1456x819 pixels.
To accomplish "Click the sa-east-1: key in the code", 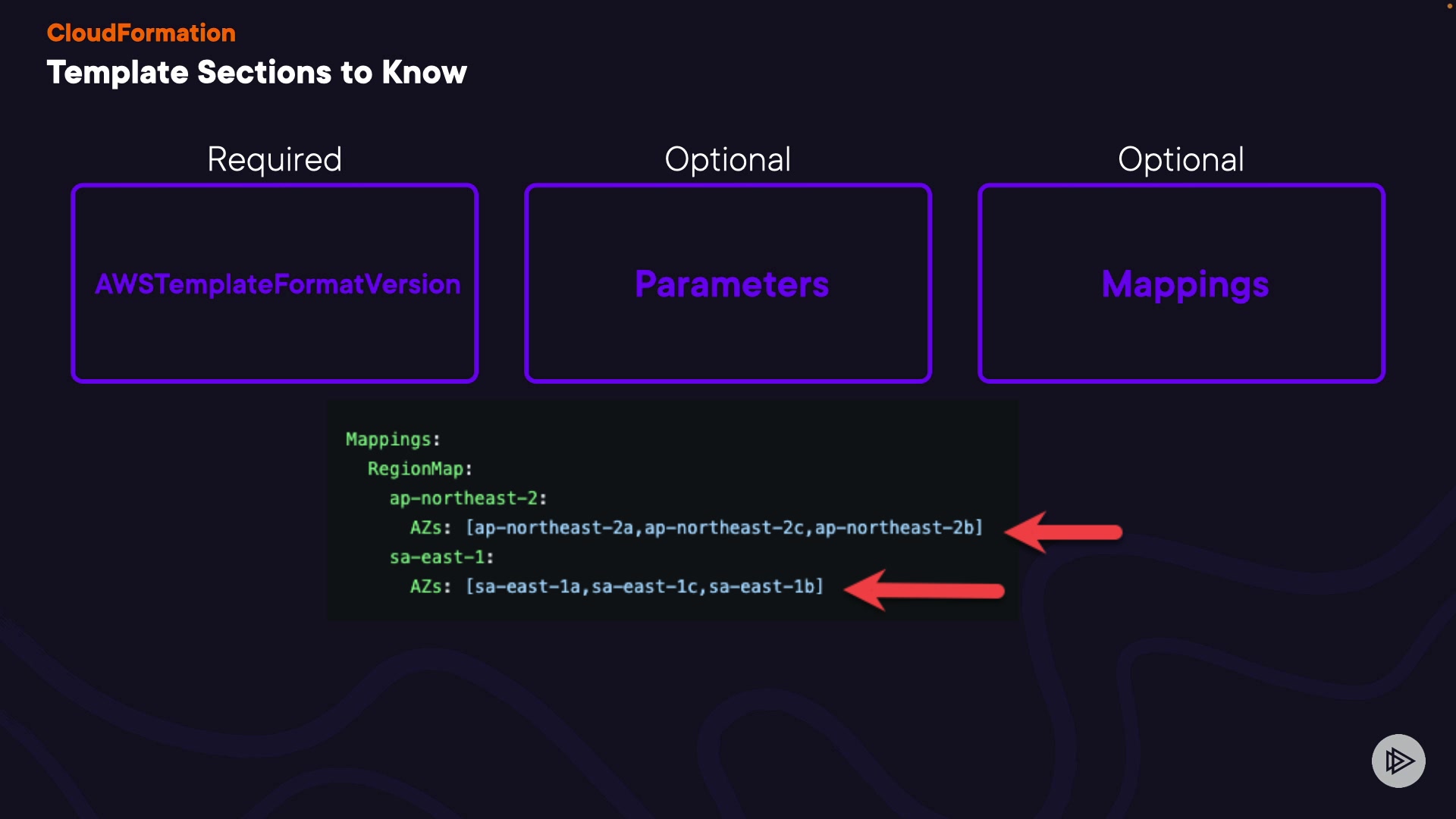I will 441,557.
